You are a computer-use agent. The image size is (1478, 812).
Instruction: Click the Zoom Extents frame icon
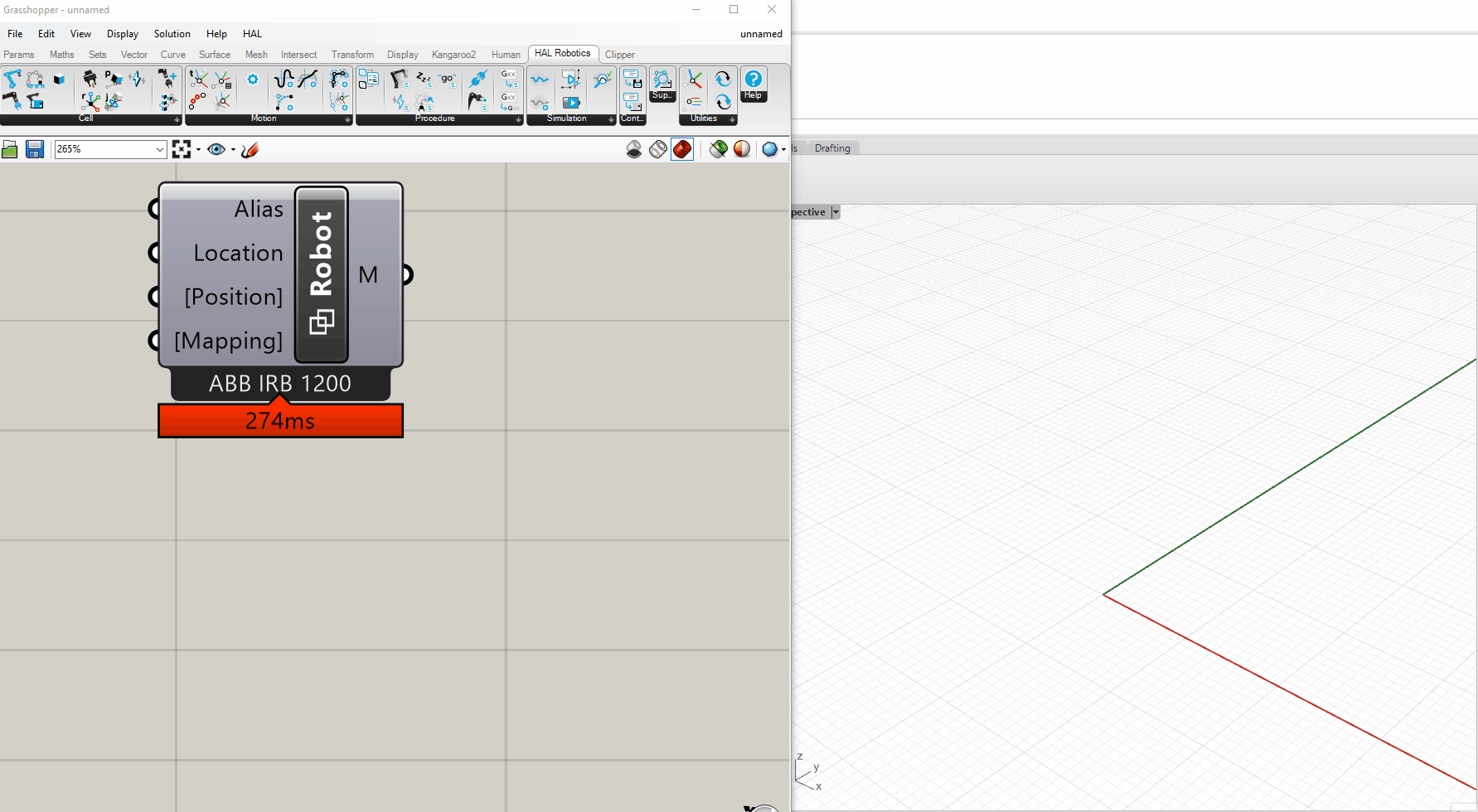click(x=182, y=149)
